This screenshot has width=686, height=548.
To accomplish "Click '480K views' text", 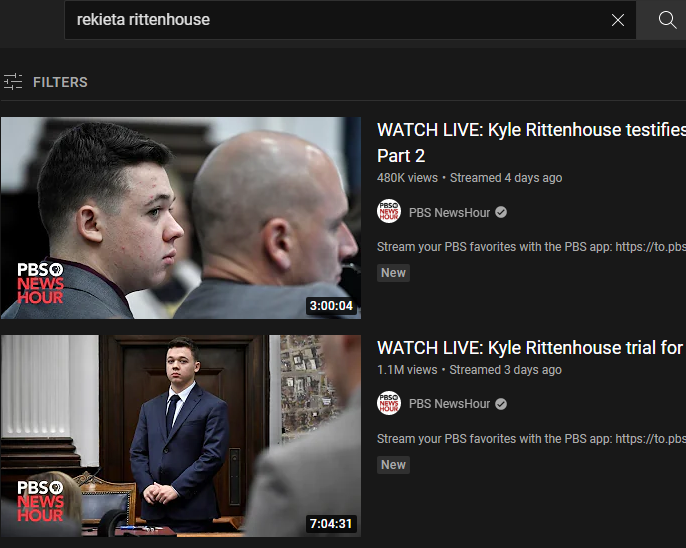I will point(407,178).
